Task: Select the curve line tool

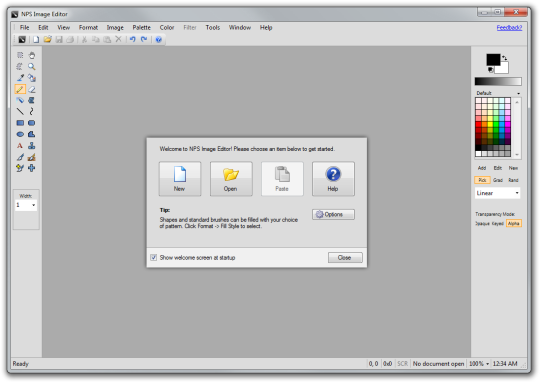Action: point(32,112)
